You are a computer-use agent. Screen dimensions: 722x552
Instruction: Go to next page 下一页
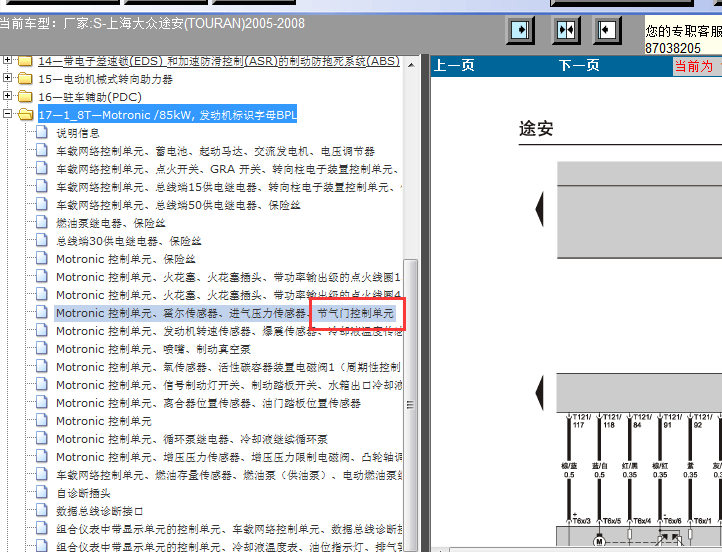(579, 65)
